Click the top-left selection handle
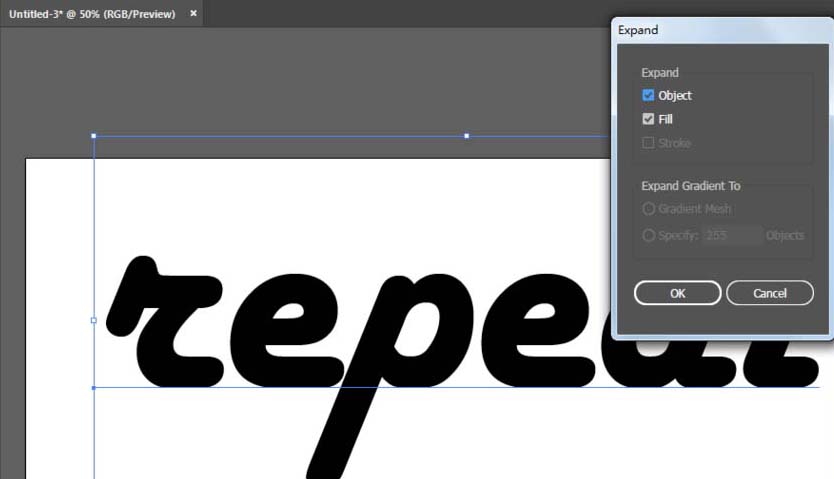834x479 pixels. 94,136
